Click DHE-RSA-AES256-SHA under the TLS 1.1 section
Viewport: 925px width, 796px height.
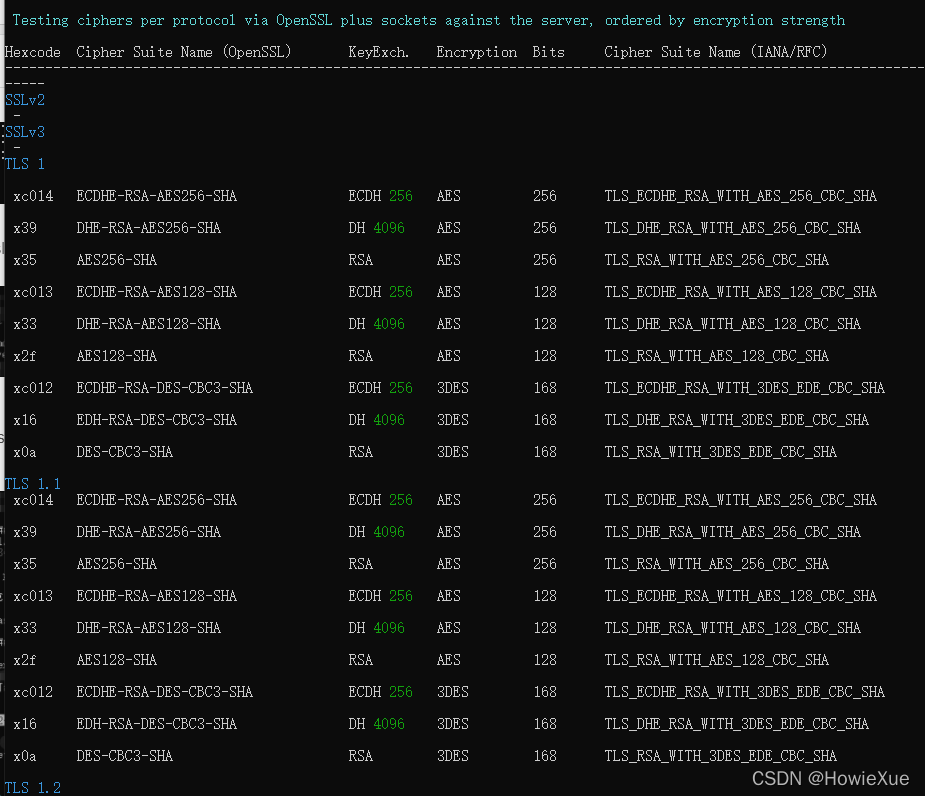149,532
